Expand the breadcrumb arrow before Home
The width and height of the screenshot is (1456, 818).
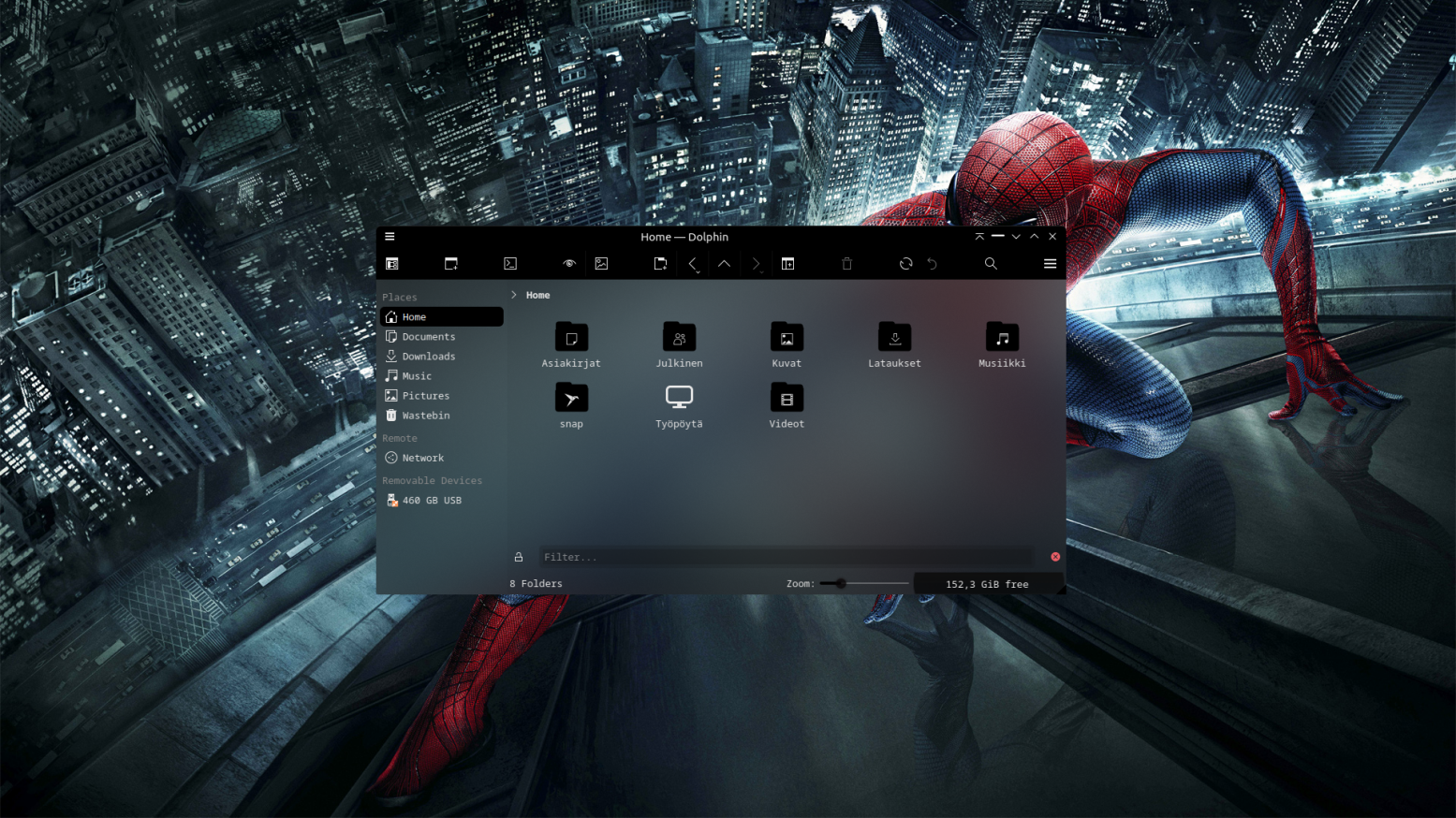tap(514, 295)
